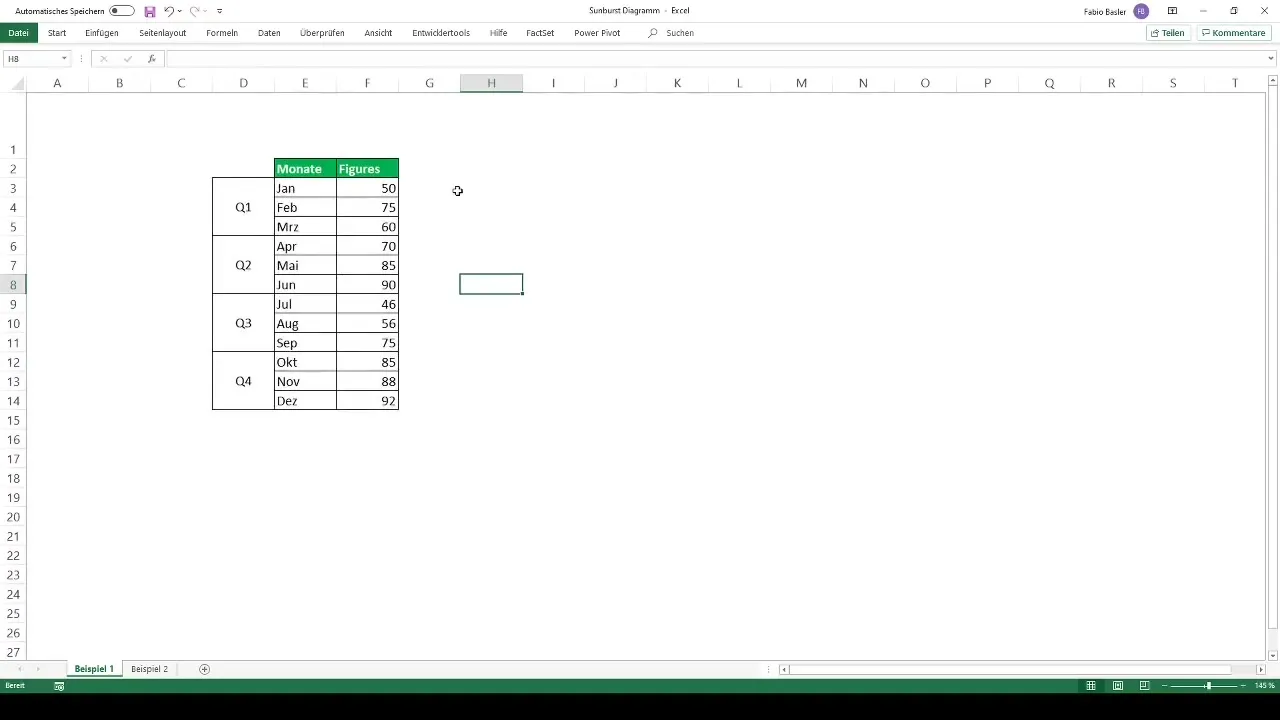Screen dimensions: 1280x720
Task: Click the user account avatar FB
Action: pyautogui.click(x=1141, y=11)
